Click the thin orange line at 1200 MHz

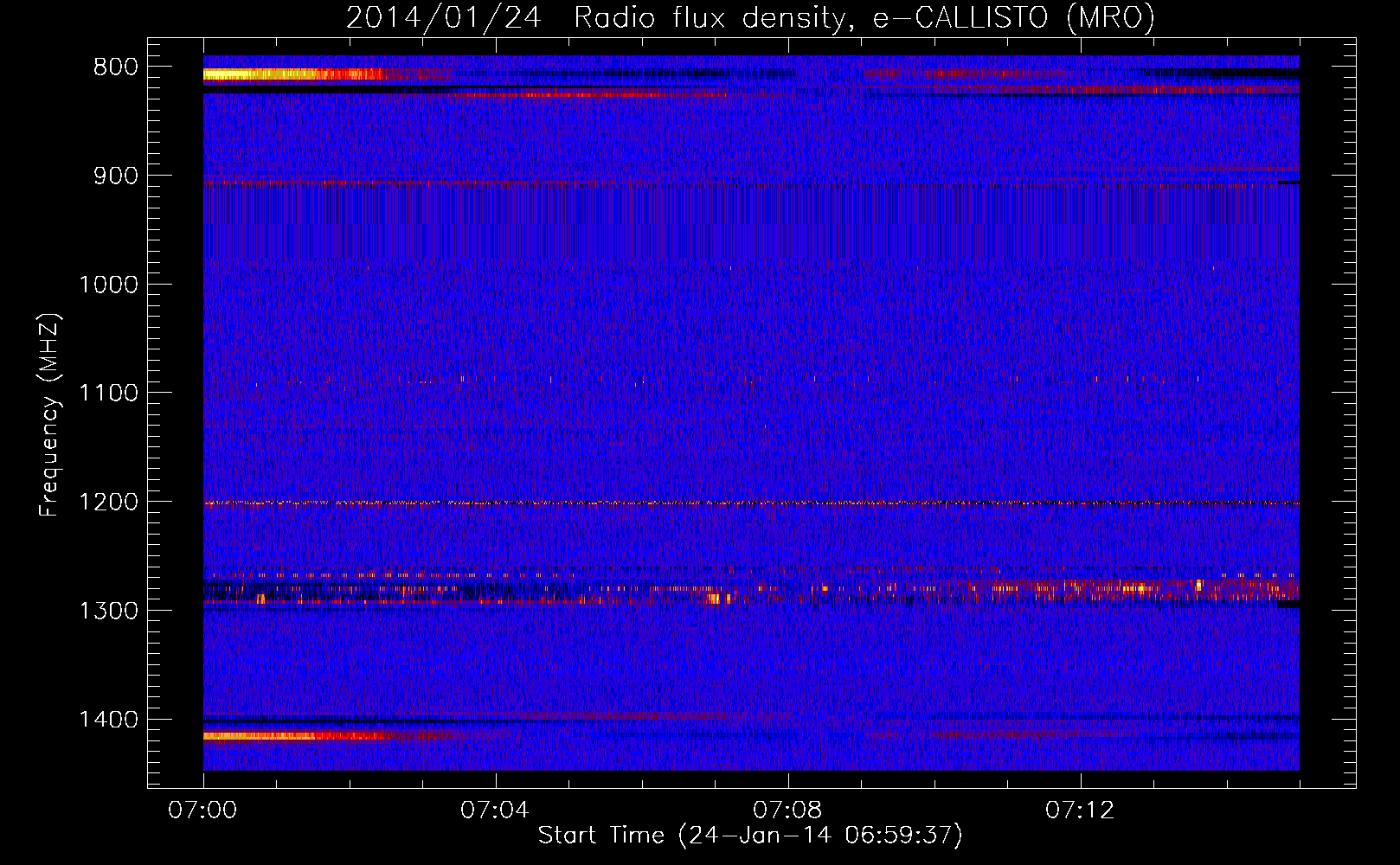pyautogui.click(x=751, y=503)
